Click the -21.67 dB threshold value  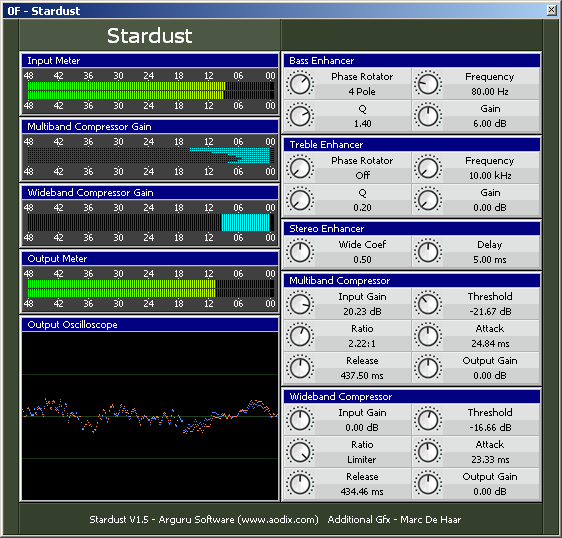[x=490, y=311]
